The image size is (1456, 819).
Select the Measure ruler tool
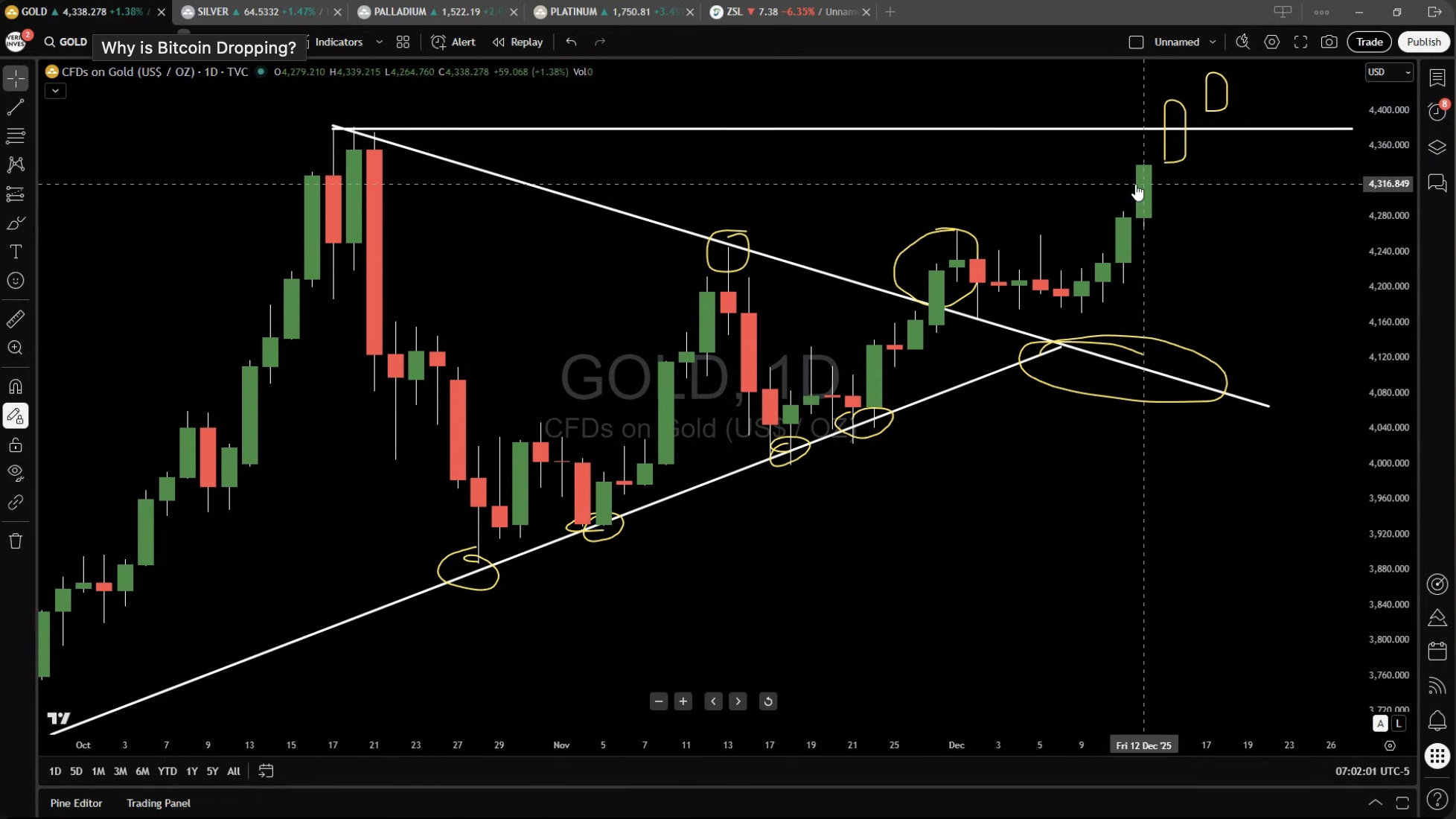(16, 319)
